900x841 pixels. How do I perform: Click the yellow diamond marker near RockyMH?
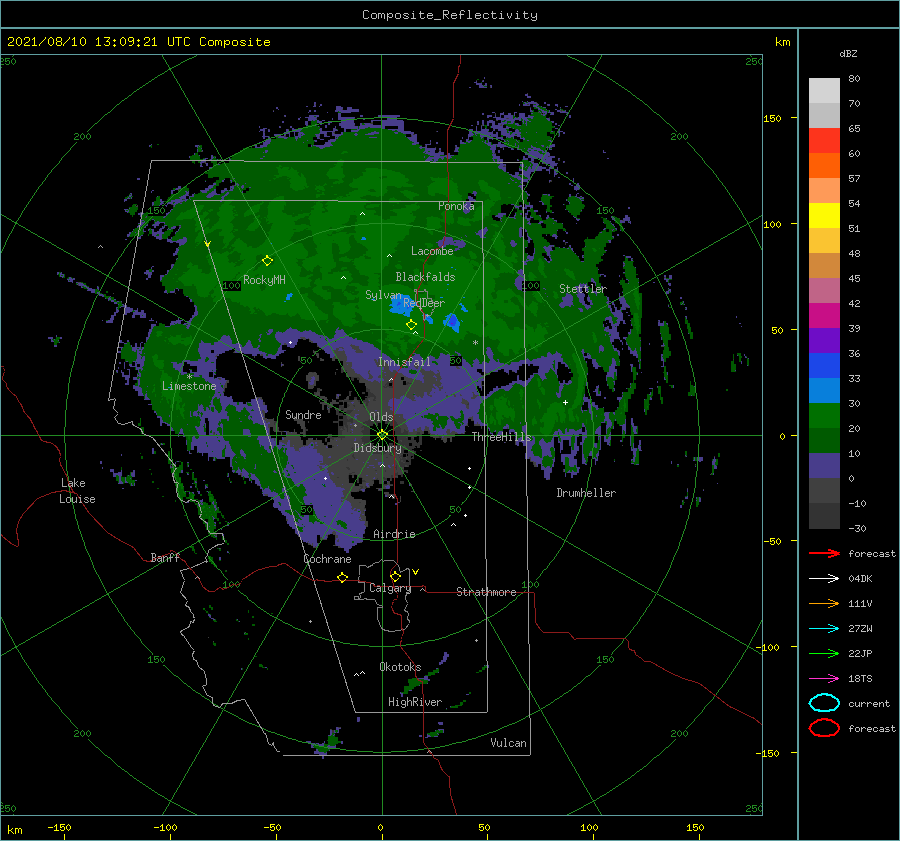pos(267,261)
